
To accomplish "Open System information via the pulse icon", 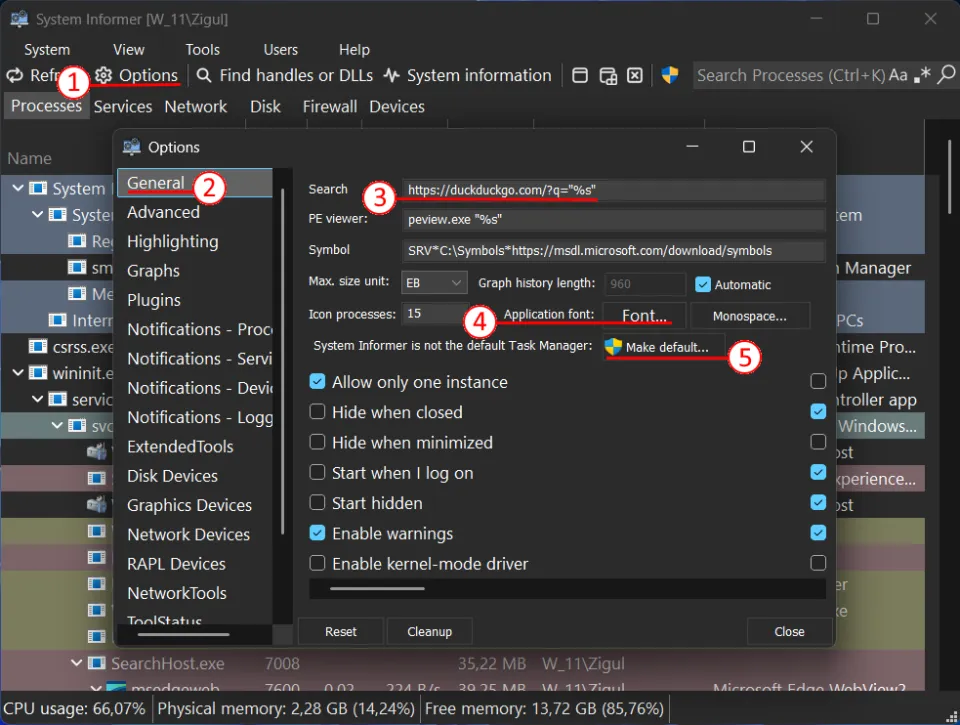I will coord(392,75).
